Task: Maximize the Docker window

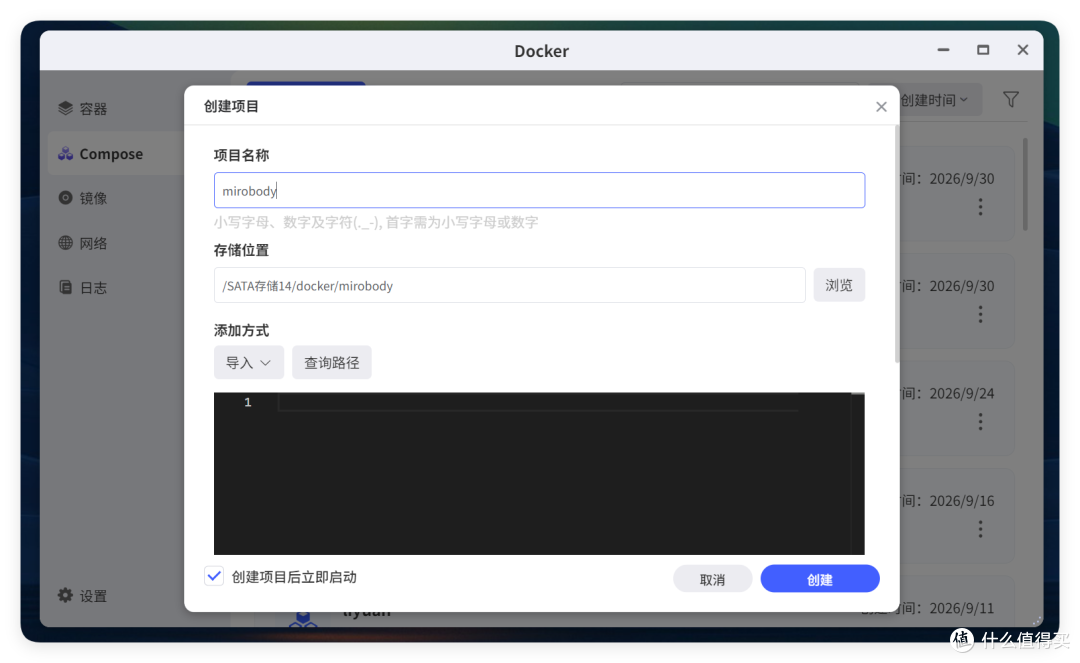Action: 983,50
